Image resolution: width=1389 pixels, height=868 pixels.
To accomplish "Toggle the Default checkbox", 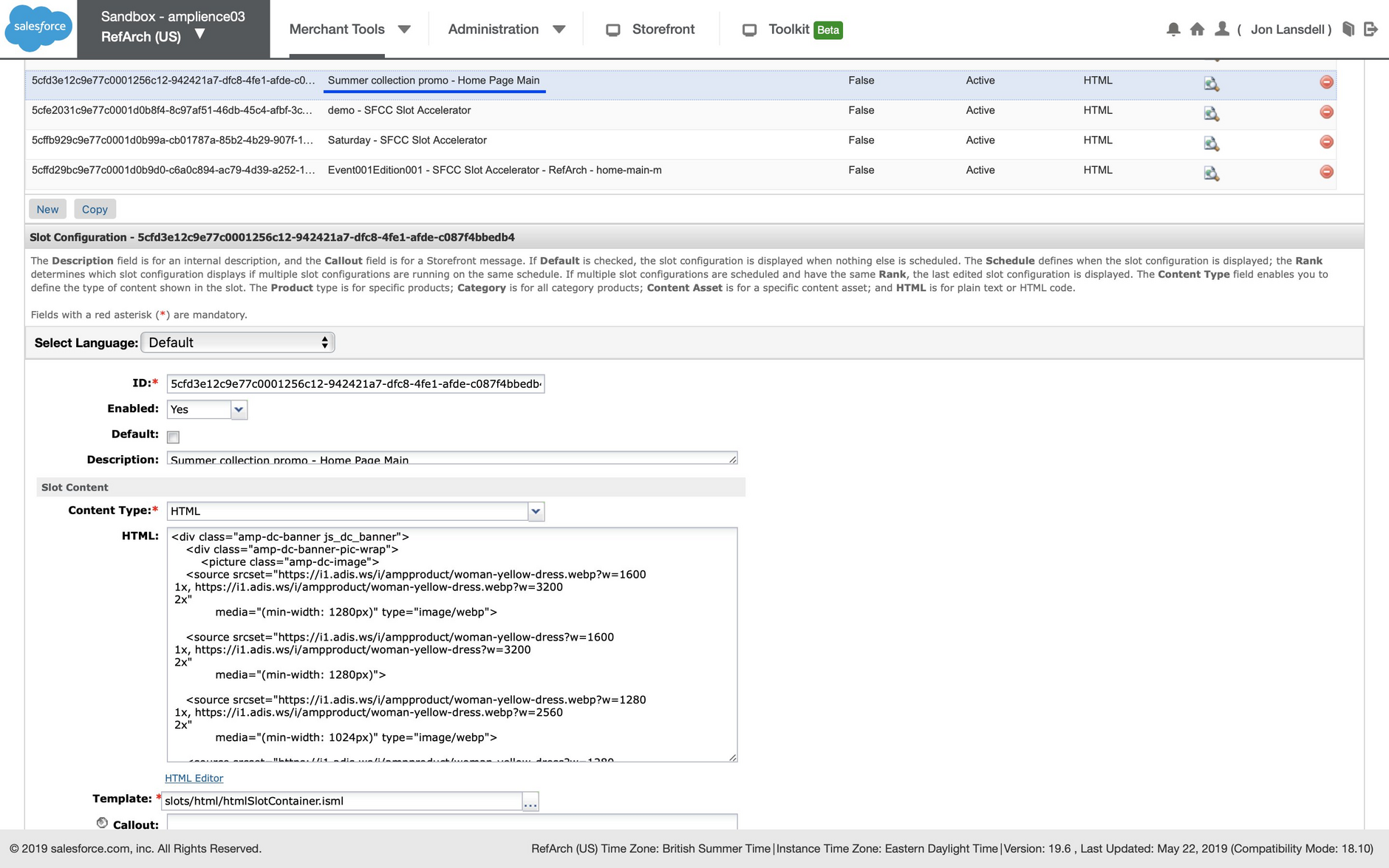I will [x=174, y=437].
